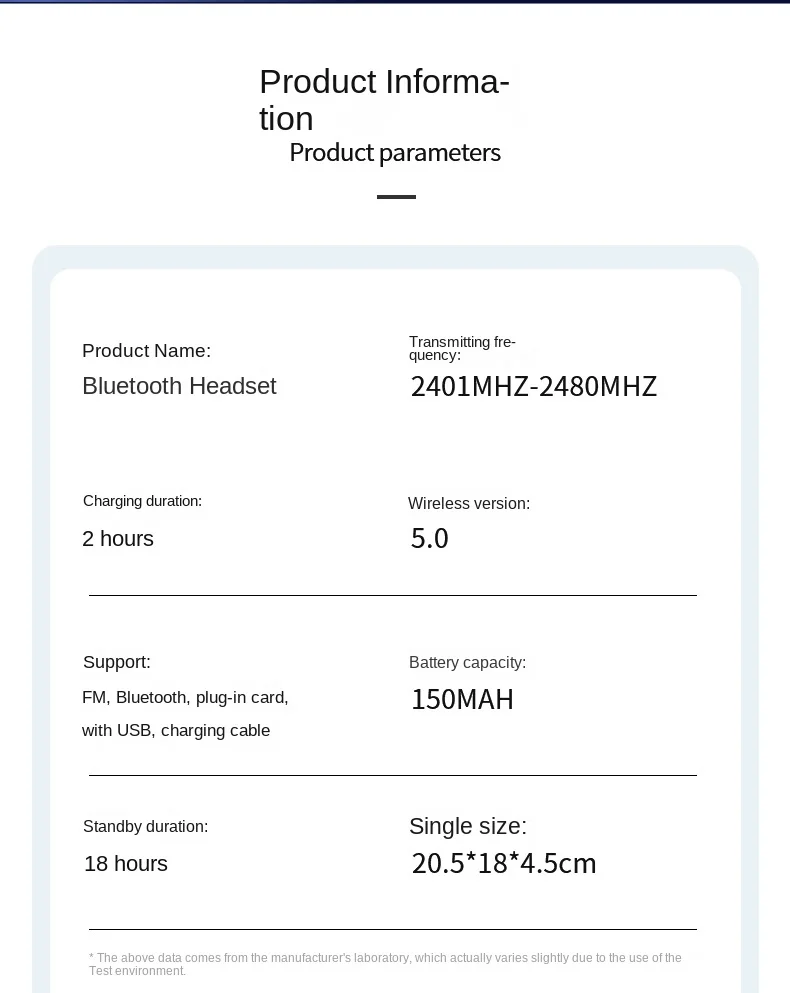Click the manufacturer's laboratory disclaimer footnote
790x993 pixels.
pos(385,964)
